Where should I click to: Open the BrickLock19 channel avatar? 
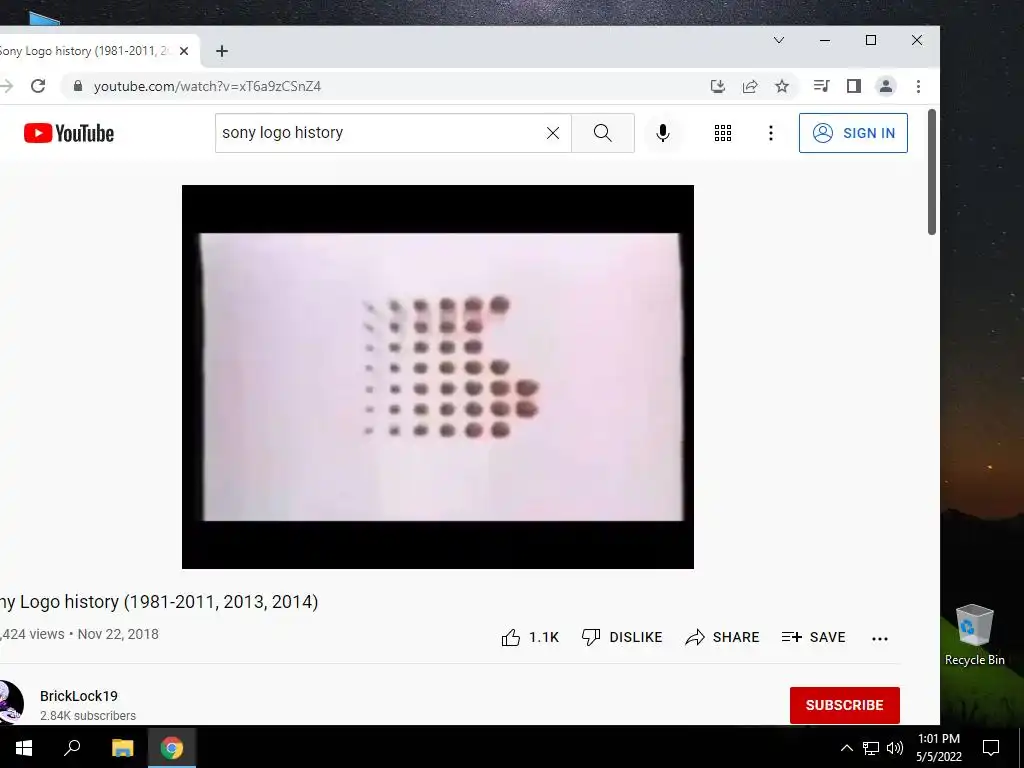pyautogui.click(x=10, y=703)
